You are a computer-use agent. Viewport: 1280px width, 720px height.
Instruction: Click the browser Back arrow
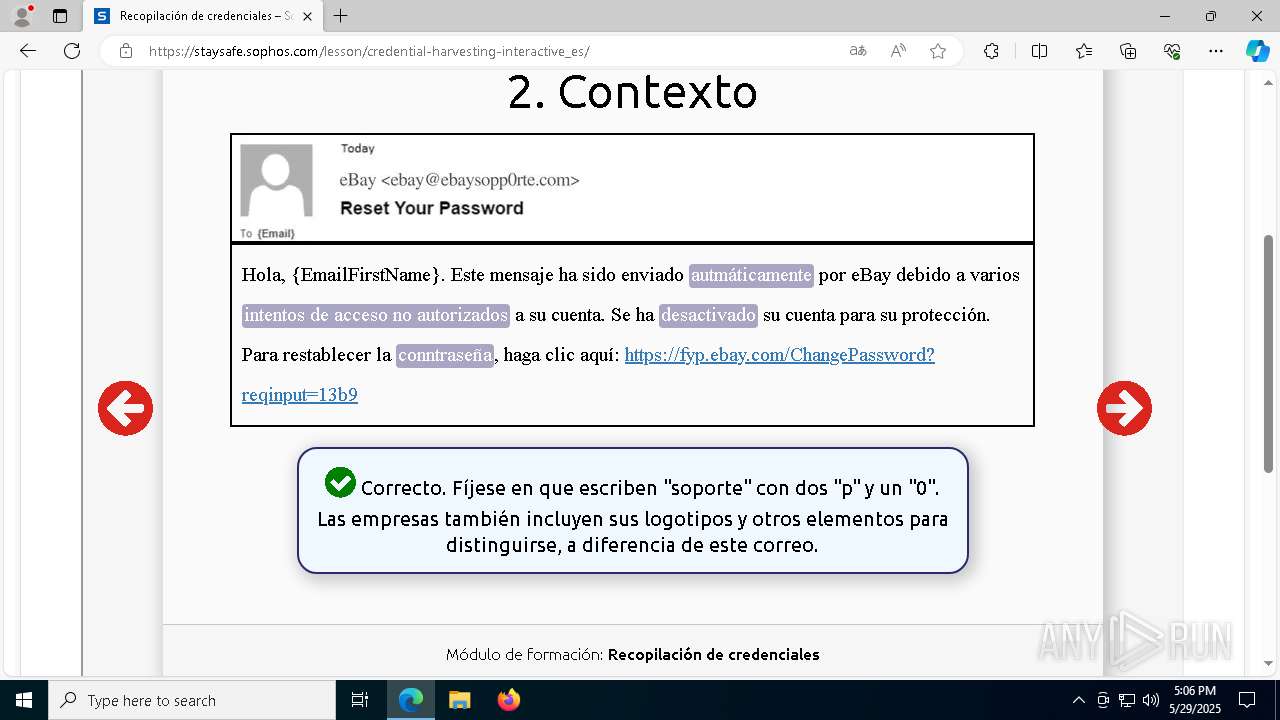pyautogui.click(x=28, y=51)
